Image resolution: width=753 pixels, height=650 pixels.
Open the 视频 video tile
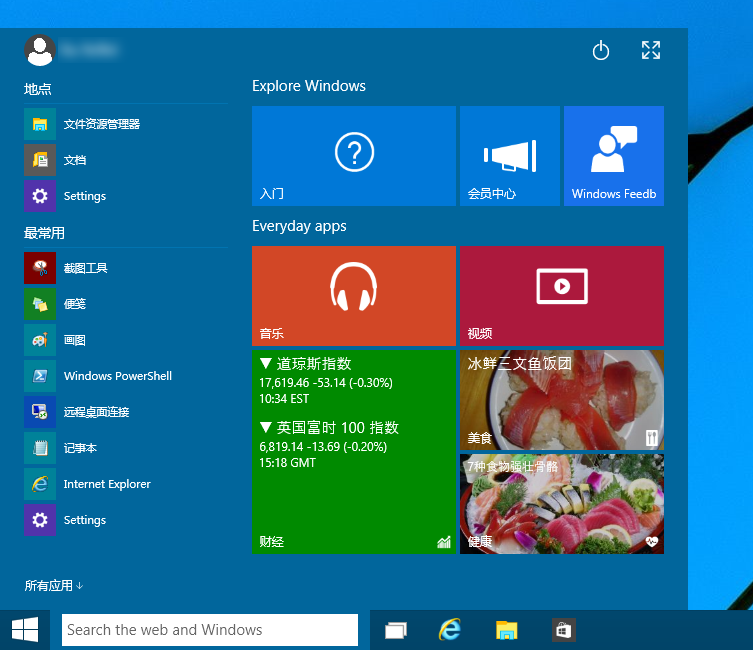tap(562, 296)
